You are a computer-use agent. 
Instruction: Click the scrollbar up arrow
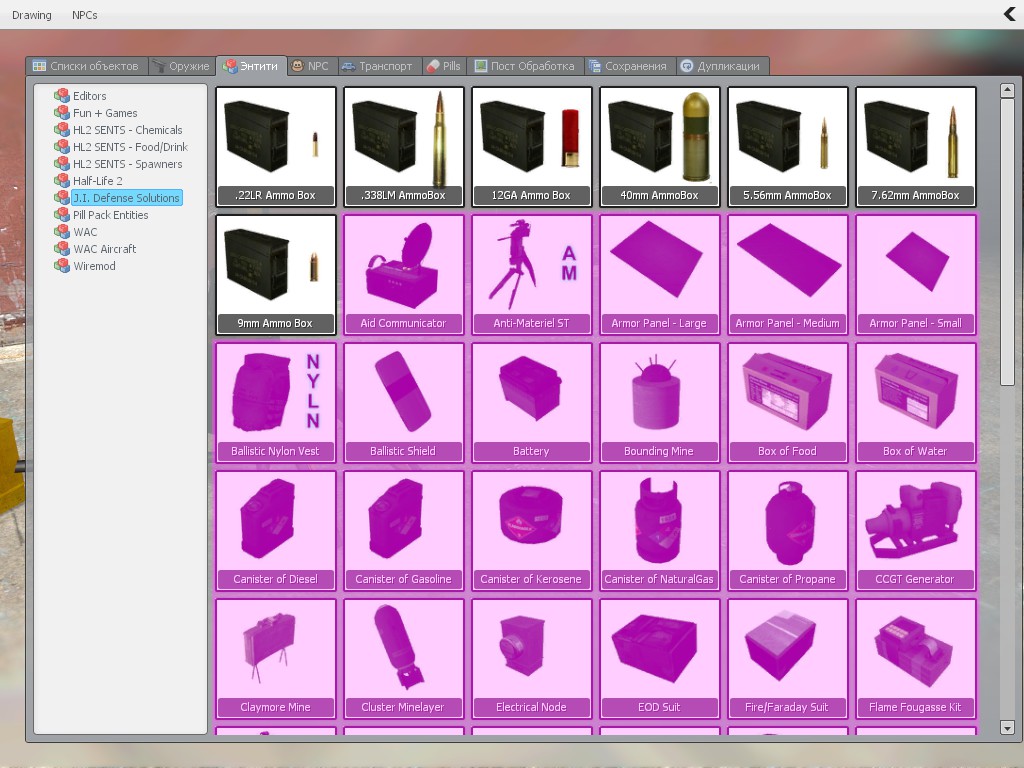coord(1007,89)
